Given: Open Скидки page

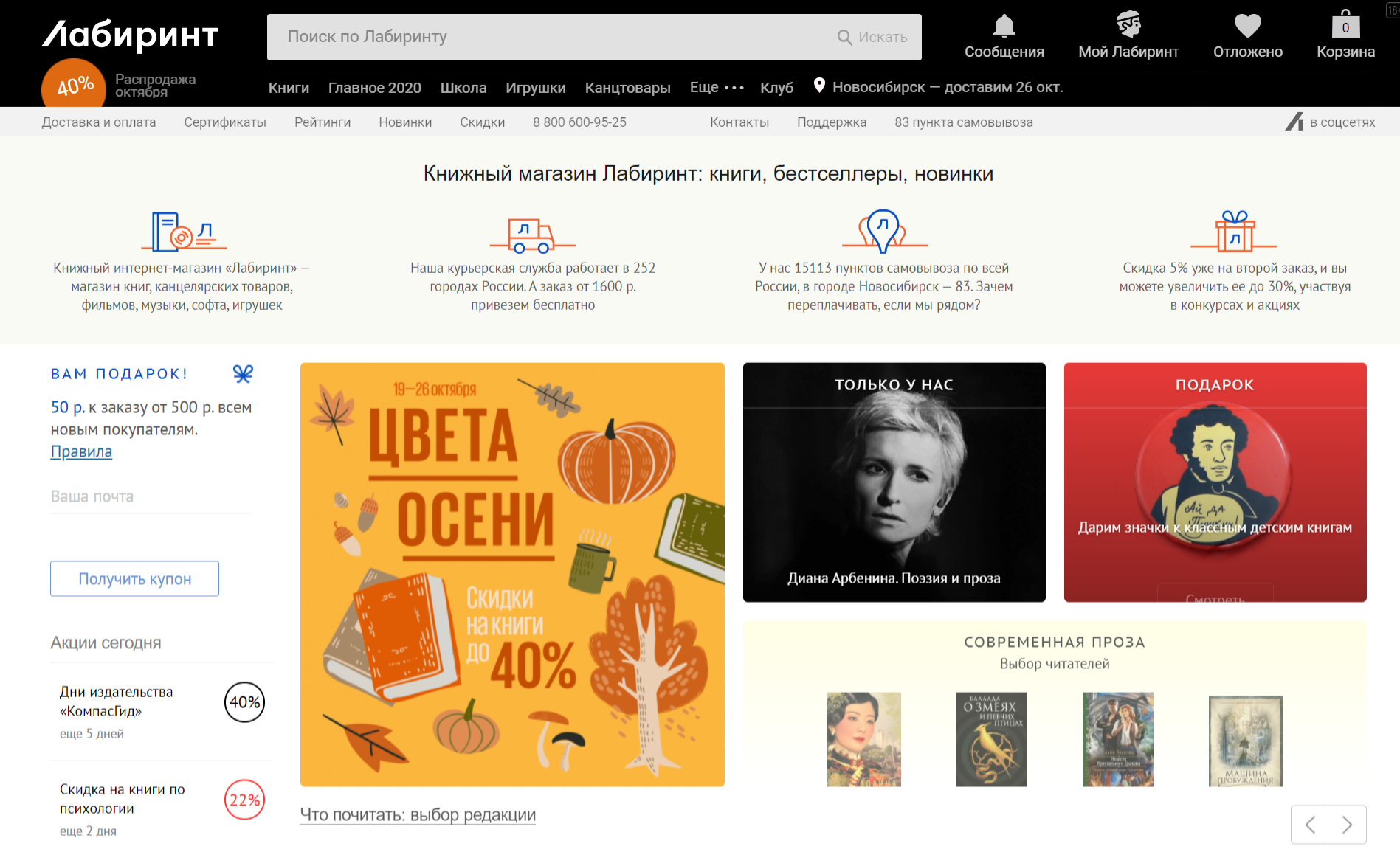Looking at the screenshot, I should point(483,122).
